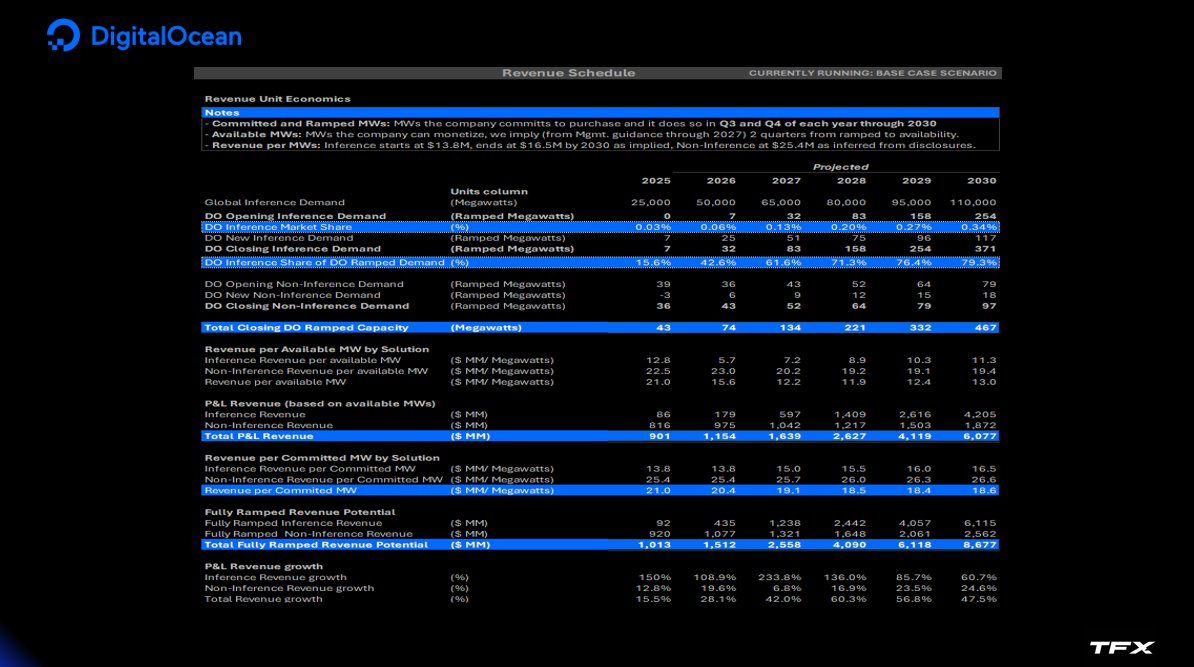Select 'Total Fully Ramped Revenue Potential' row label
1194x667 pixels.
click(x=316, y=545)
